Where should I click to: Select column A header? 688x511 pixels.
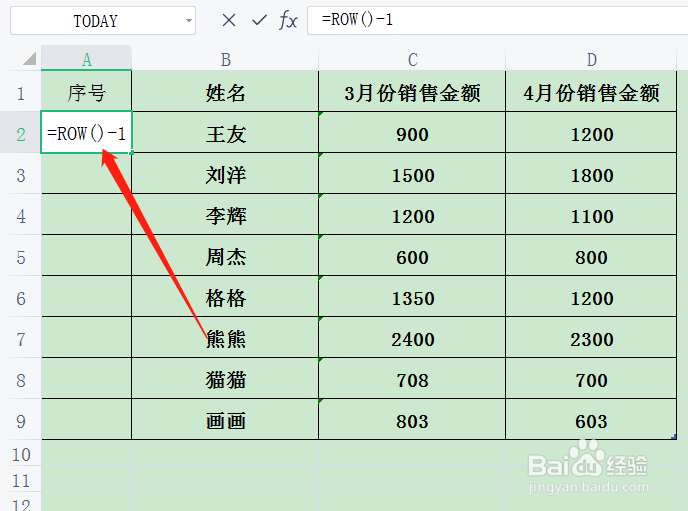(x=86, y=59)
